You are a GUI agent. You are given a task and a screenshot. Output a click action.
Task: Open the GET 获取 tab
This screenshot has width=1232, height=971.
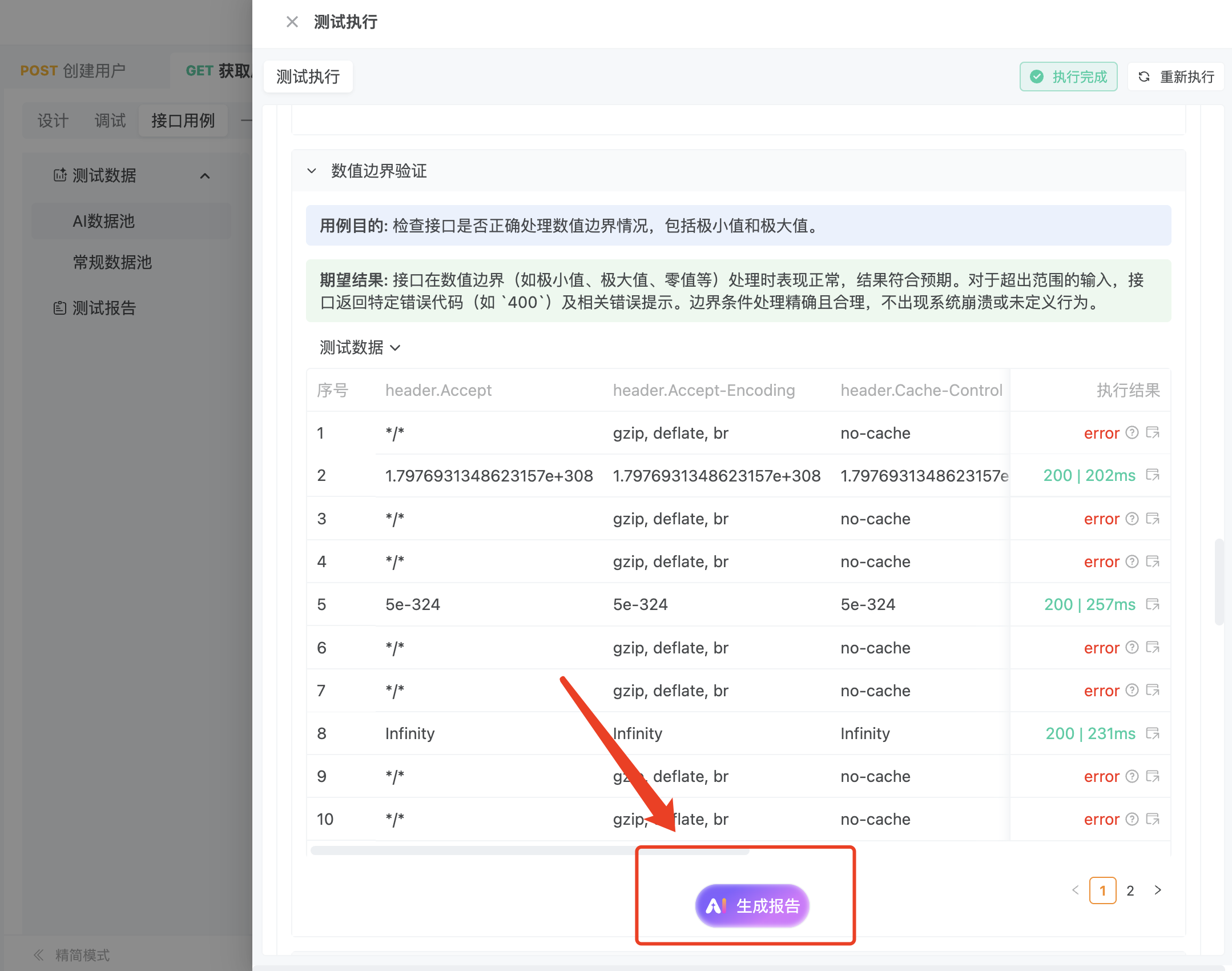pyautogui.click(x=218, y=71)
